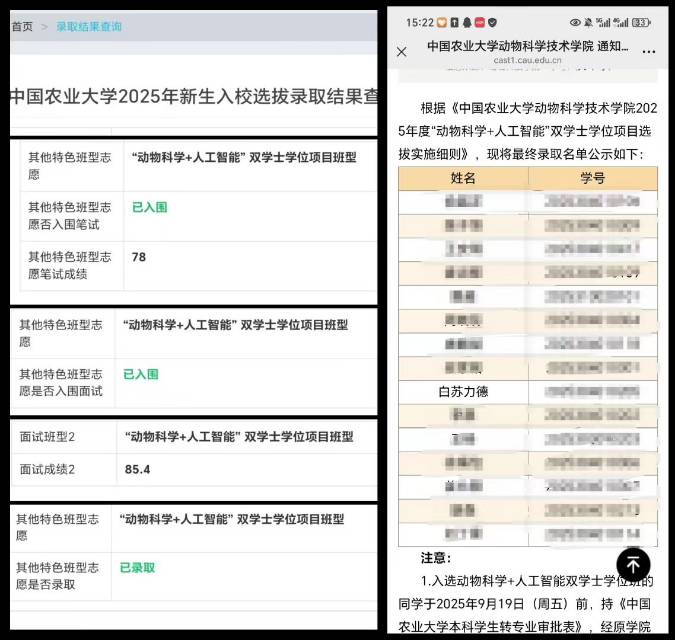Click the 面试成绩2 label
The width and height of the screenshot is (675, 640).
coord(47,469)
